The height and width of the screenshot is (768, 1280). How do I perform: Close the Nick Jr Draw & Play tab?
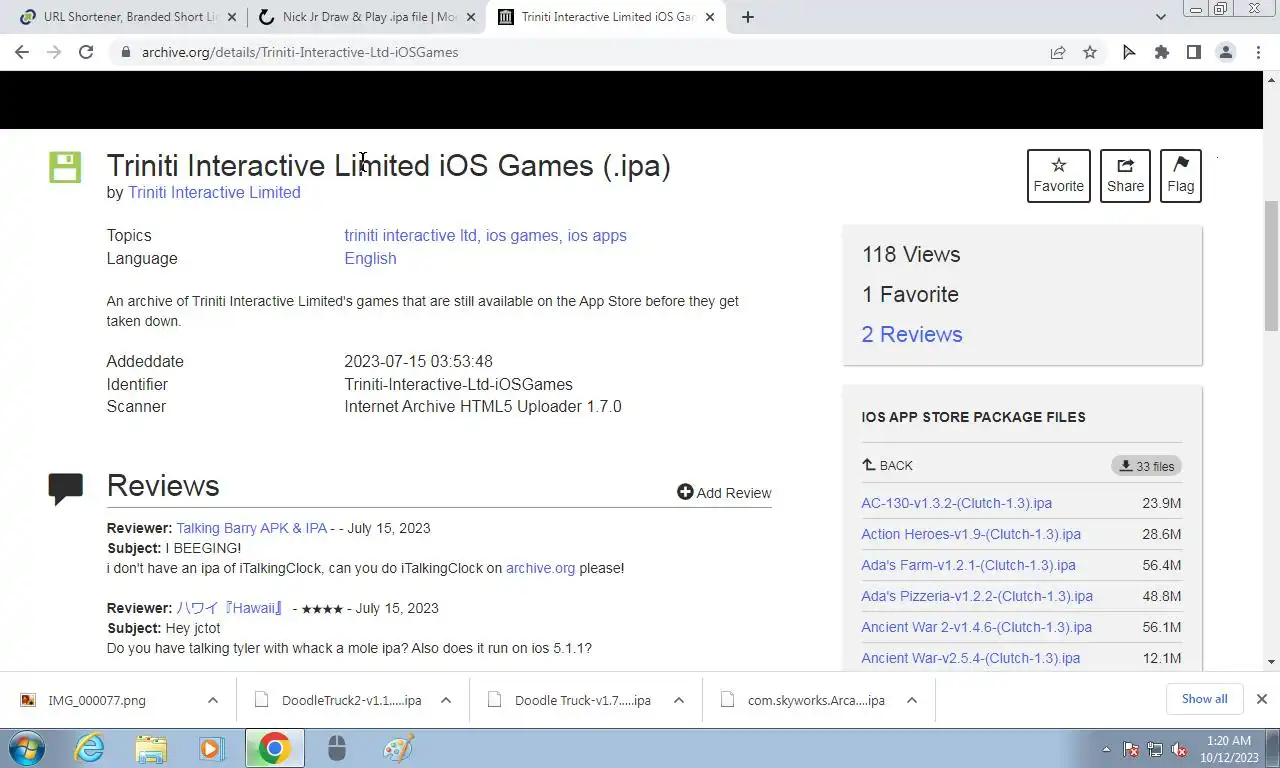[471, 17]
